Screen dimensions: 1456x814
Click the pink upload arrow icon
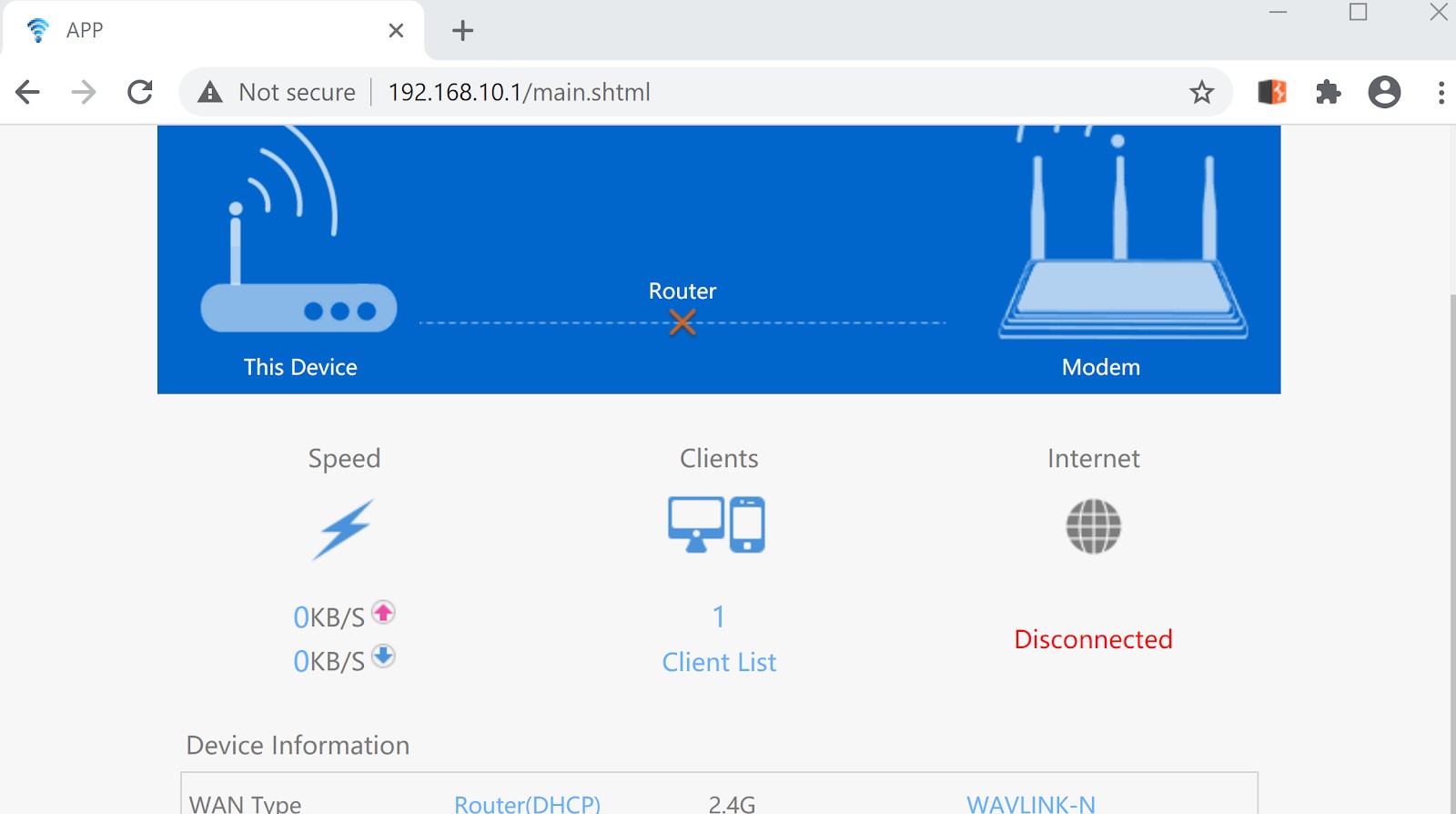click(x=383, y=612)
